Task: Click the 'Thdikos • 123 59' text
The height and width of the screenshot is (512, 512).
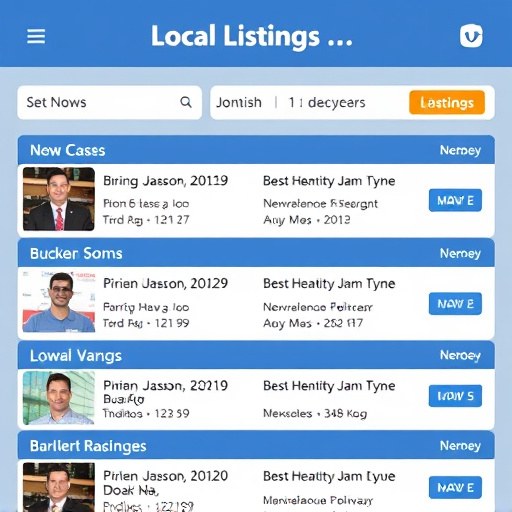Action: pyautogui.click(x=146, y=414)
